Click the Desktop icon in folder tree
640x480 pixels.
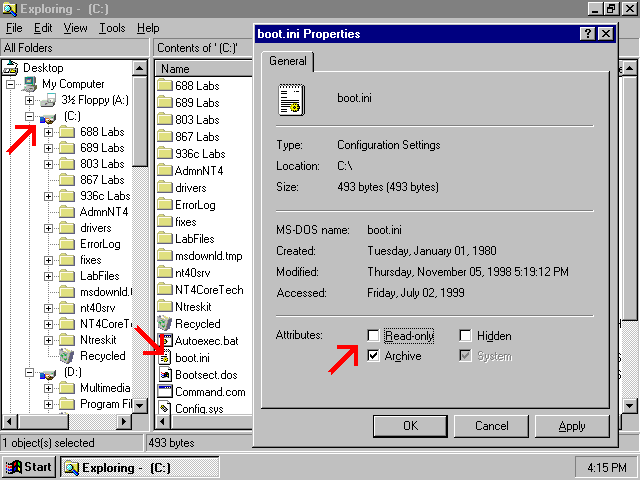pyautogui.click(x=11, y=68)
